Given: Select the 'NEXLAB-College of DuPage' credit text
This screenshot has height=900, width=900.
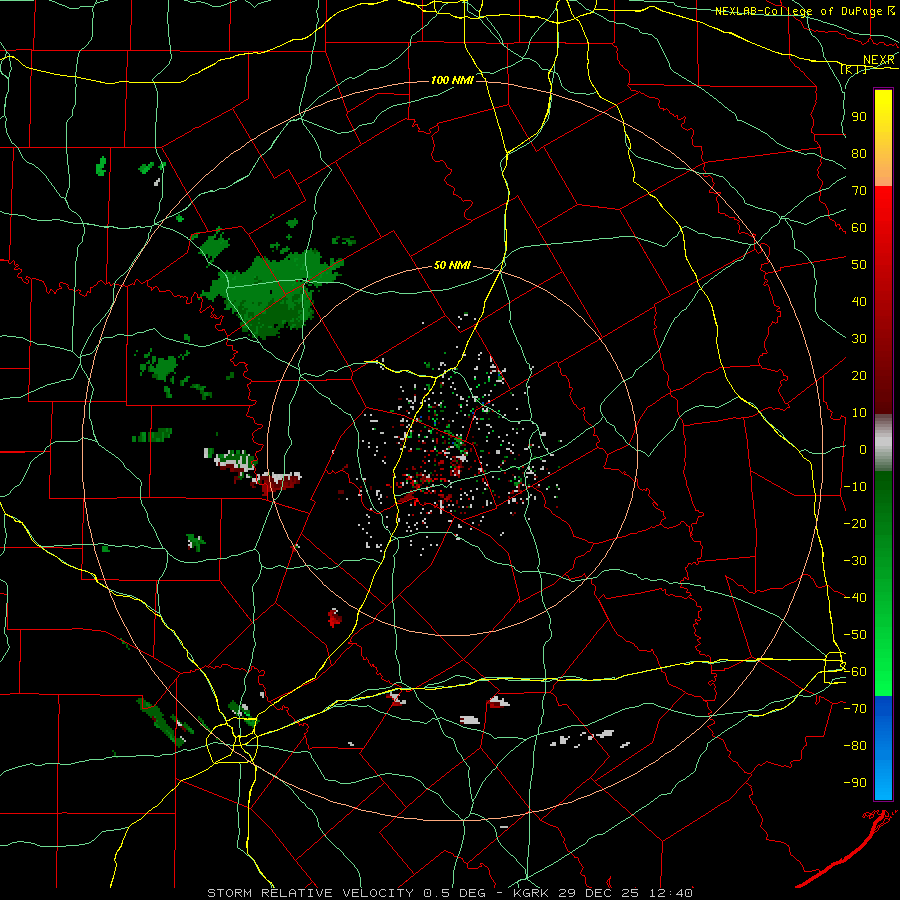Looking at the screenshot, I should tap(800, 11).
